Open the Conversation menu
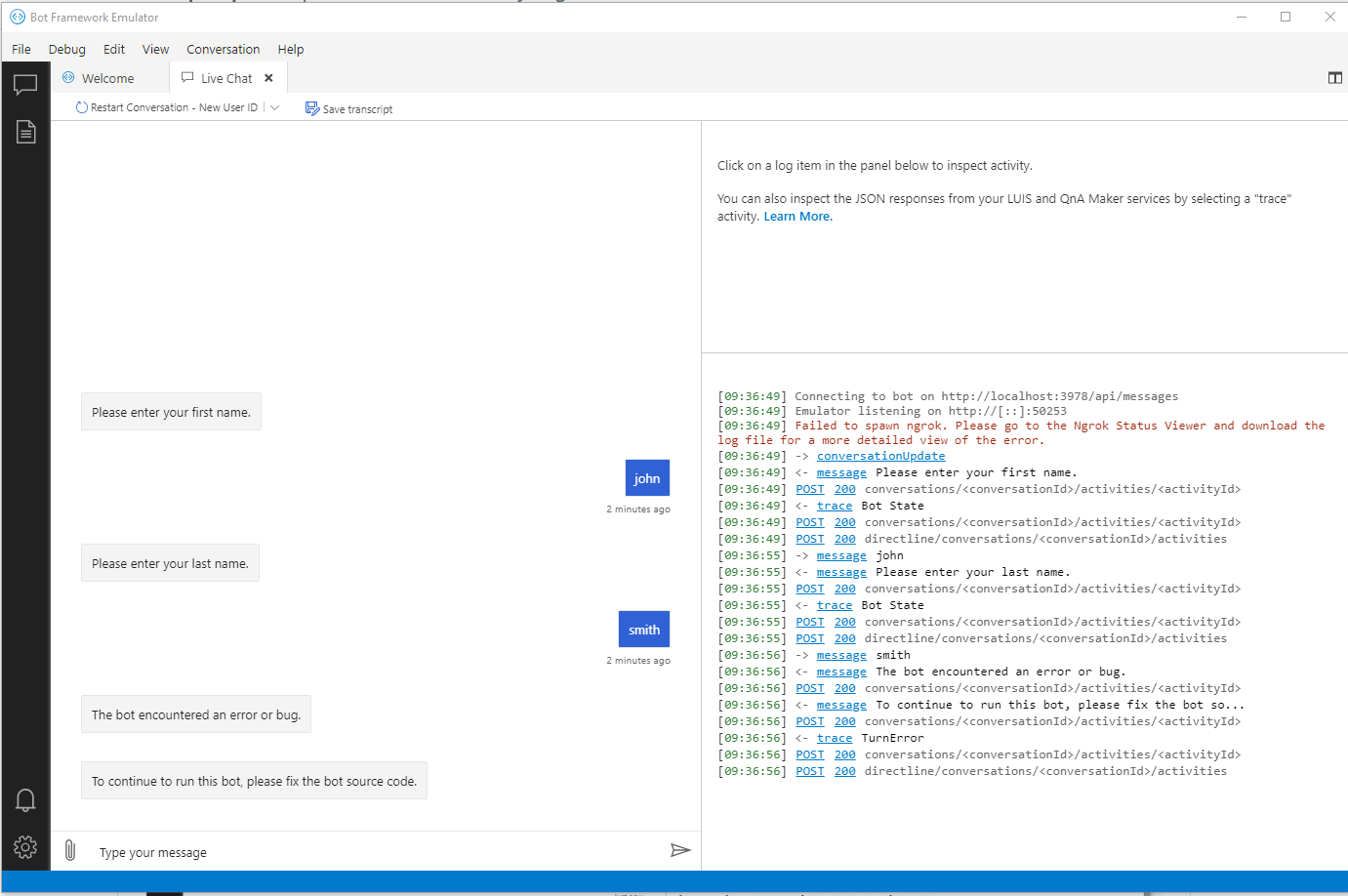Viewport: 1348px width, 896px height. (224, 49)
